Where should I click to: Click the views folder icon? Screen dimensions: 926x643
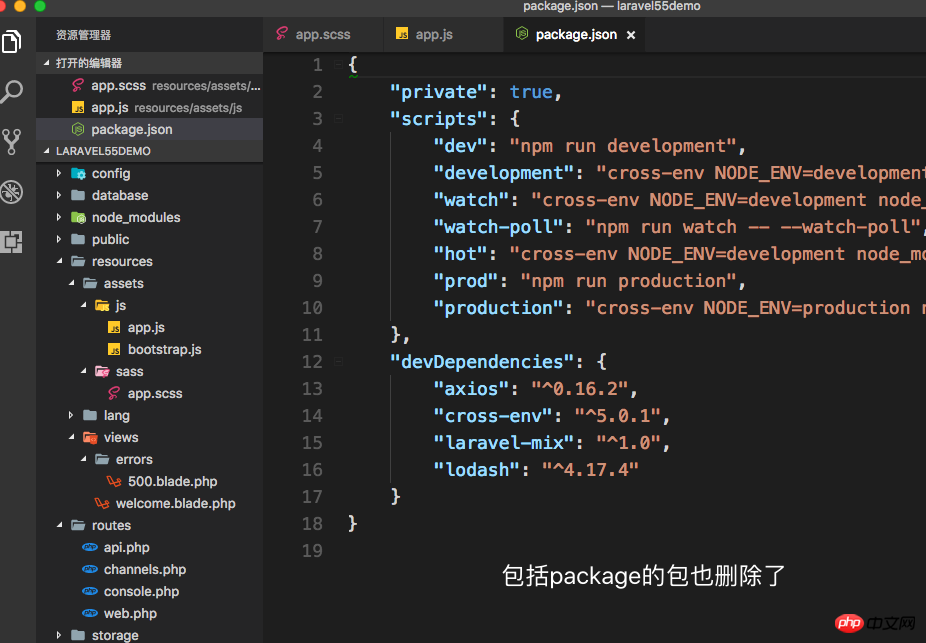[90, 438]
